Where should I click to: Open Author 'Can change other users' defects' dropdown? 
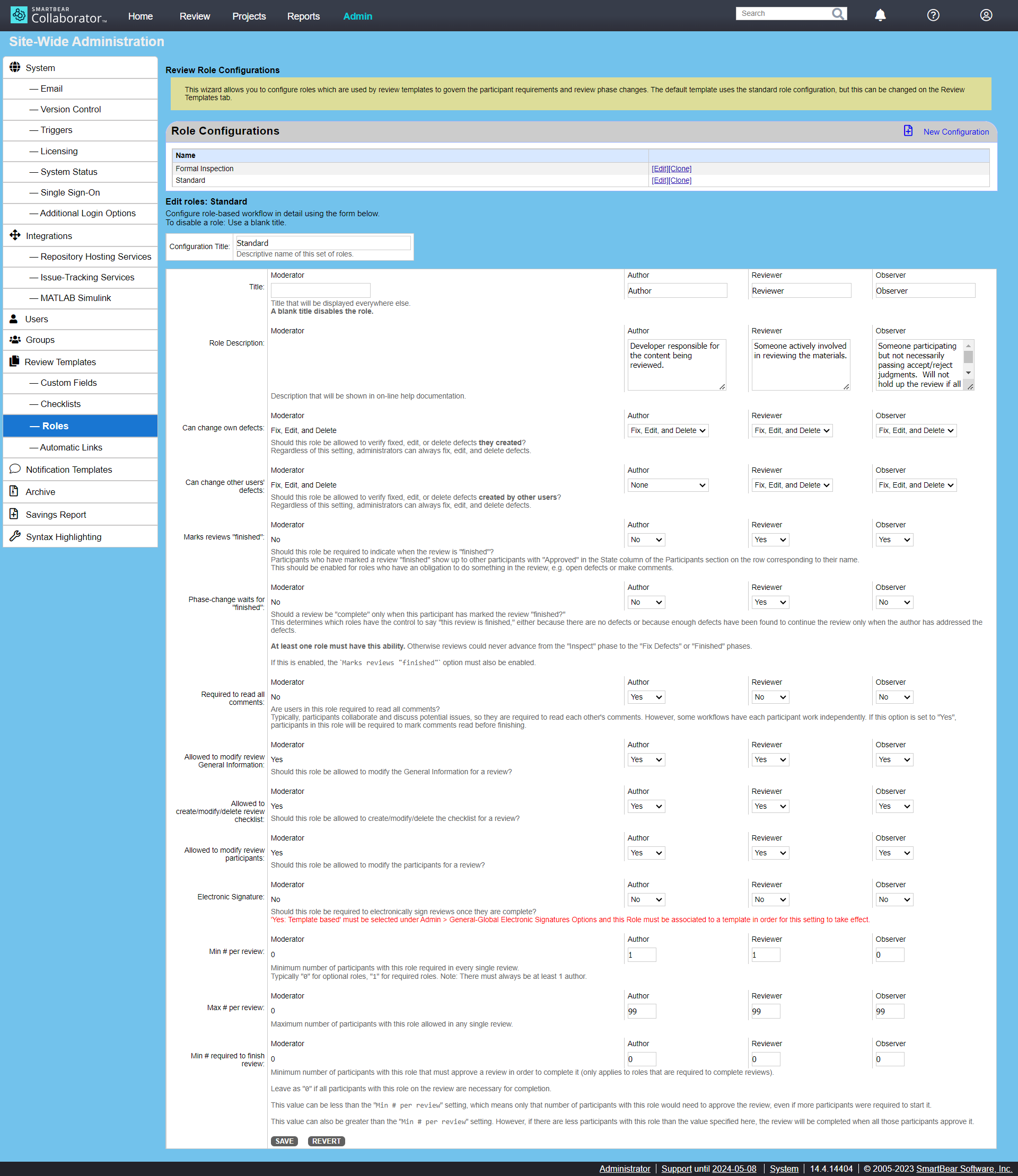[668, 485]
